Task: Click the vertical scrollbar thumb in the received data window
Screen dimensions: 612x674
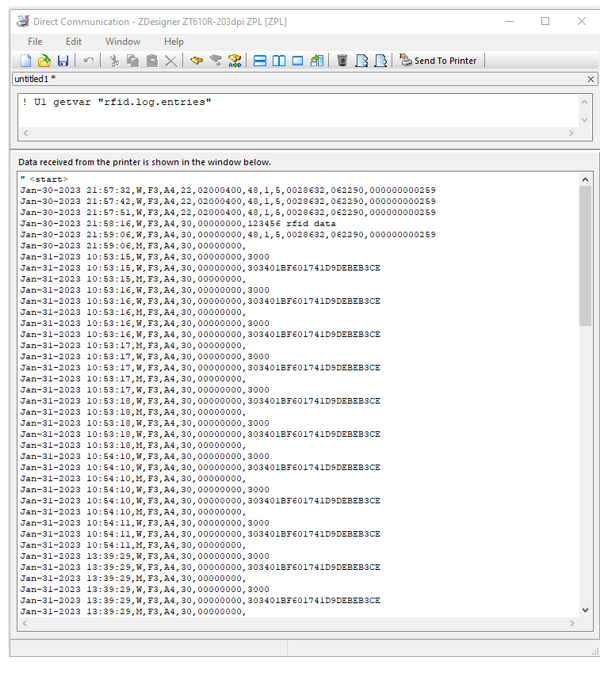Action: [x=585, y=255]
